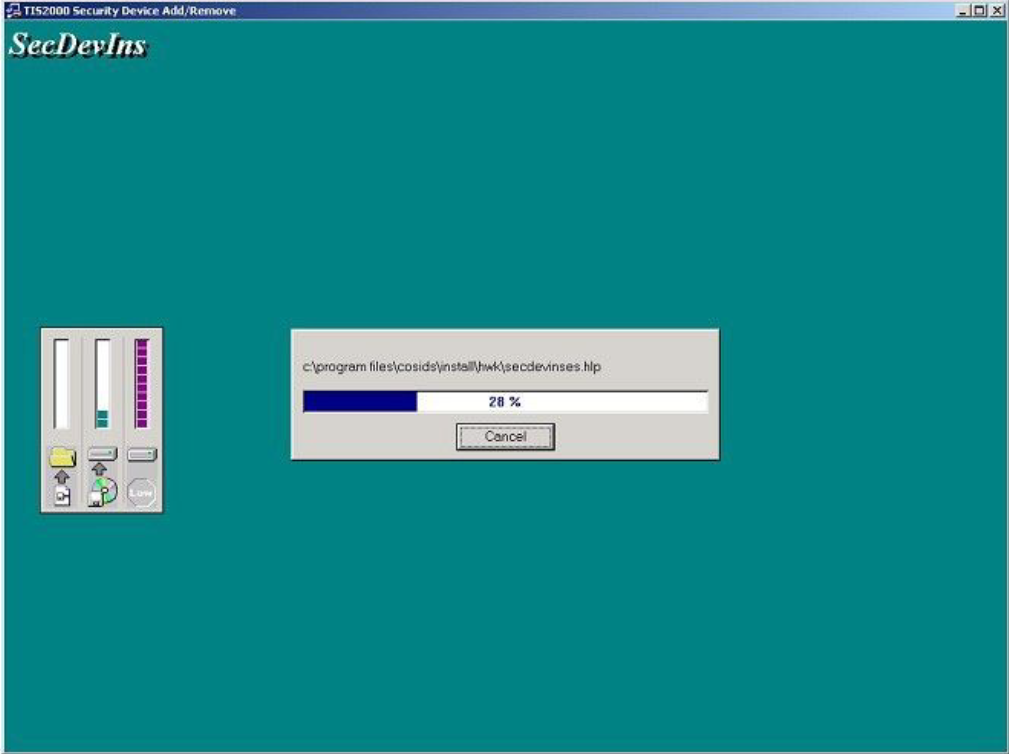Click the document file icon below the folder
The image size is (1009, 754).
point(62,496)
